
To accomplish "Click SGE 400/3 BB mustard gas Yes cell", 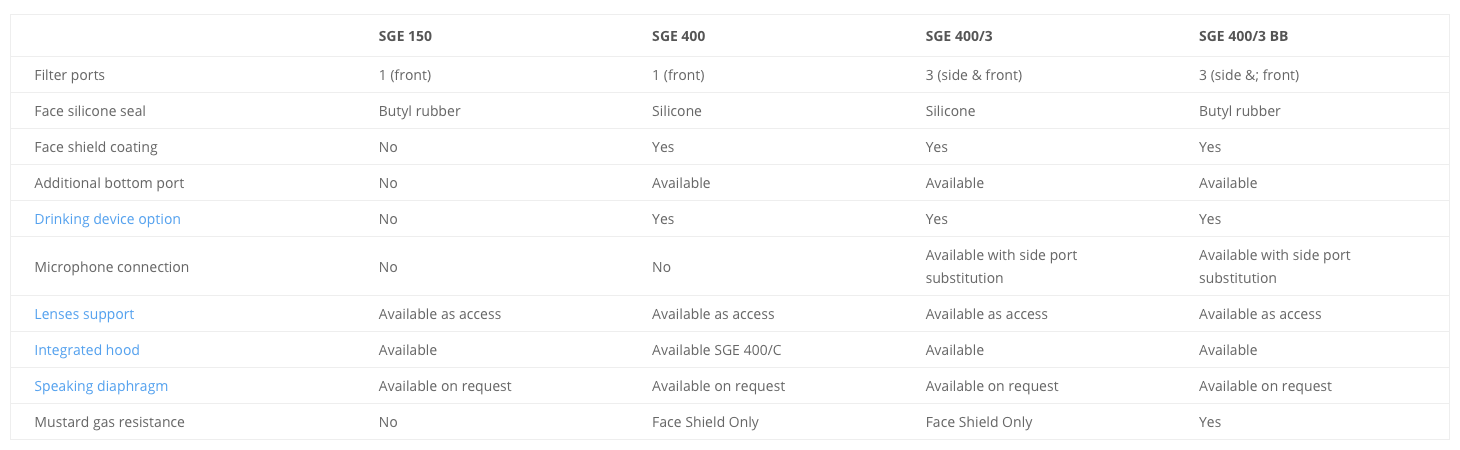I will pyautogui.click(x=1210, y=422).
